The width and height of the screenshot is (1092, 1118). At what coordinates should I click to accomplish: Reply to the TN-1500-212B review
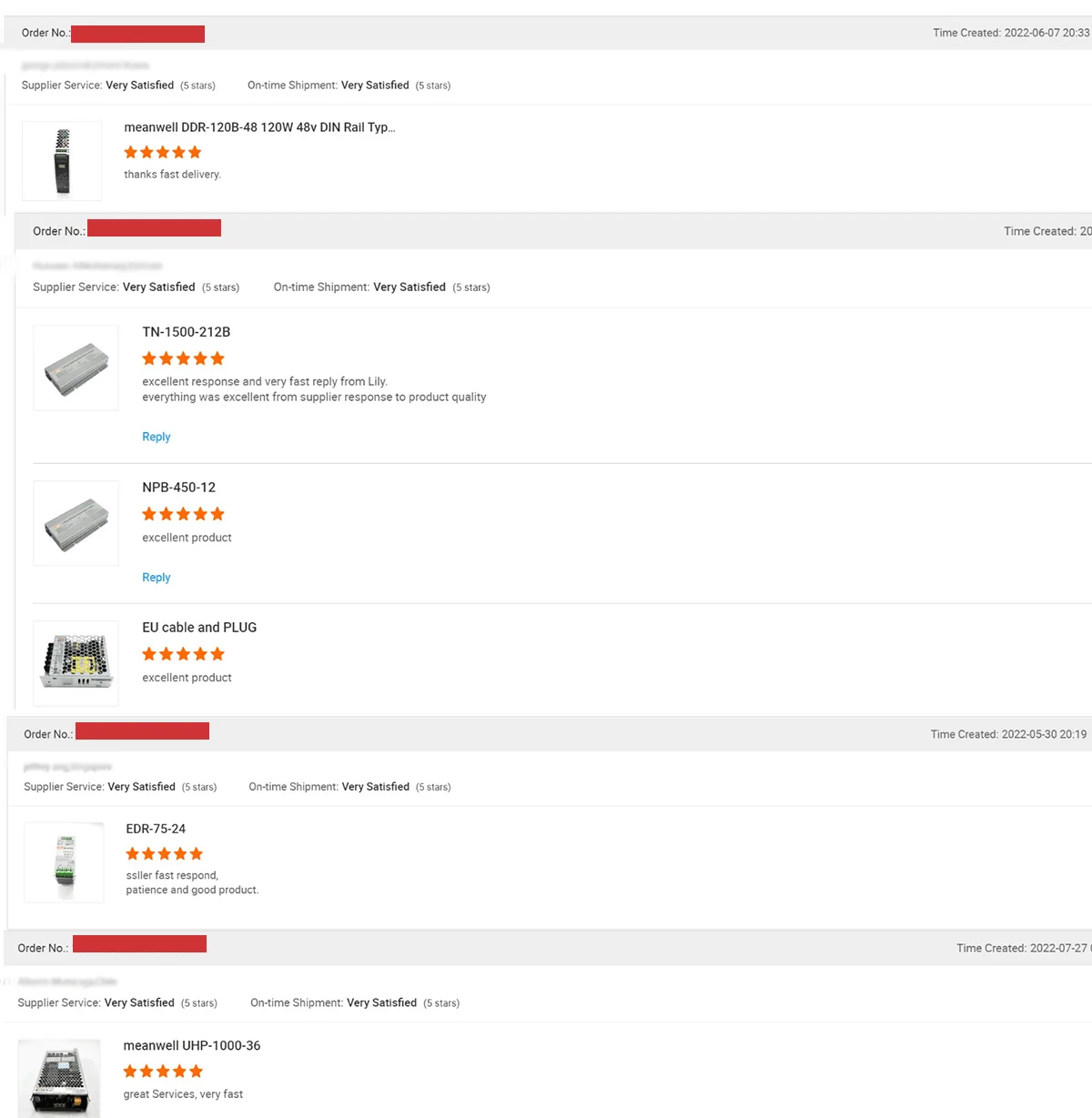pos(157,437)
